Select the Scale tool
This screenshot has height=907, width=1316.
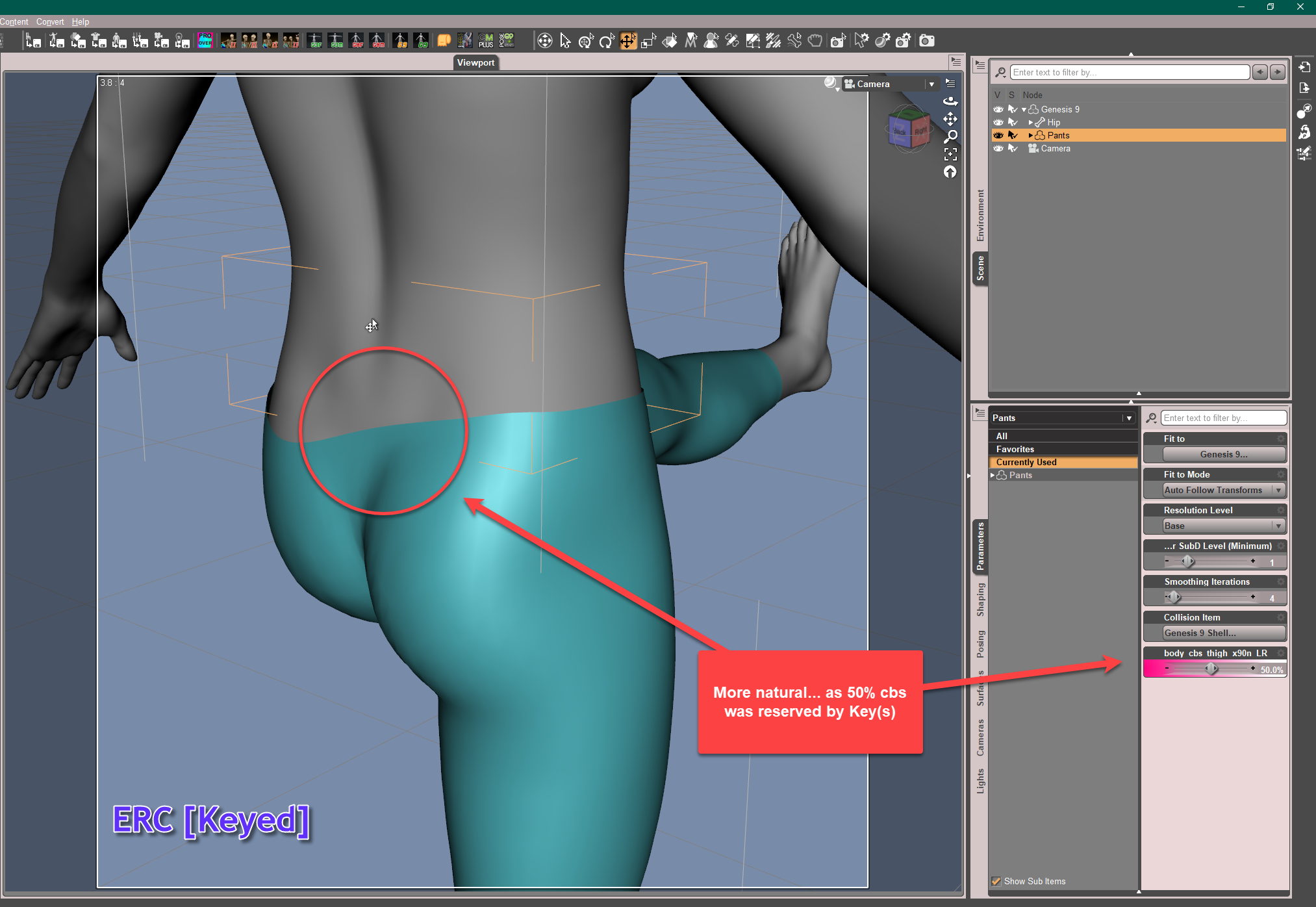coord(648,42)
